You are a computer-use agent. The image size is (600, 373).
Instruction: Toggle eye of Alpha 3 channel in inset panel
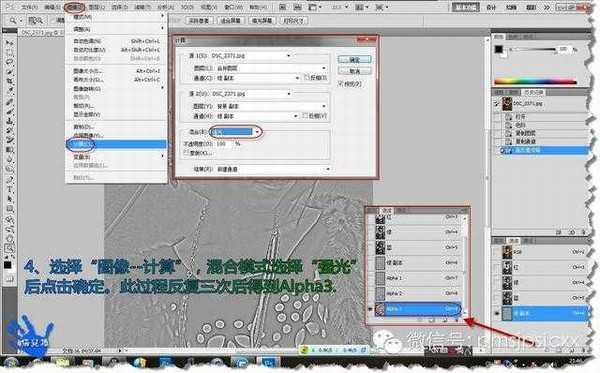click(x=370, y=309)
